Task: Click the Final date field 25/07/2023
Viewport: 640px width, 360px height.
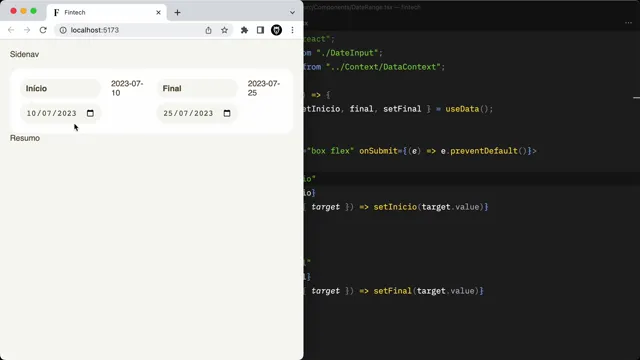Action: pyautogui.click(x=197, y=113)
